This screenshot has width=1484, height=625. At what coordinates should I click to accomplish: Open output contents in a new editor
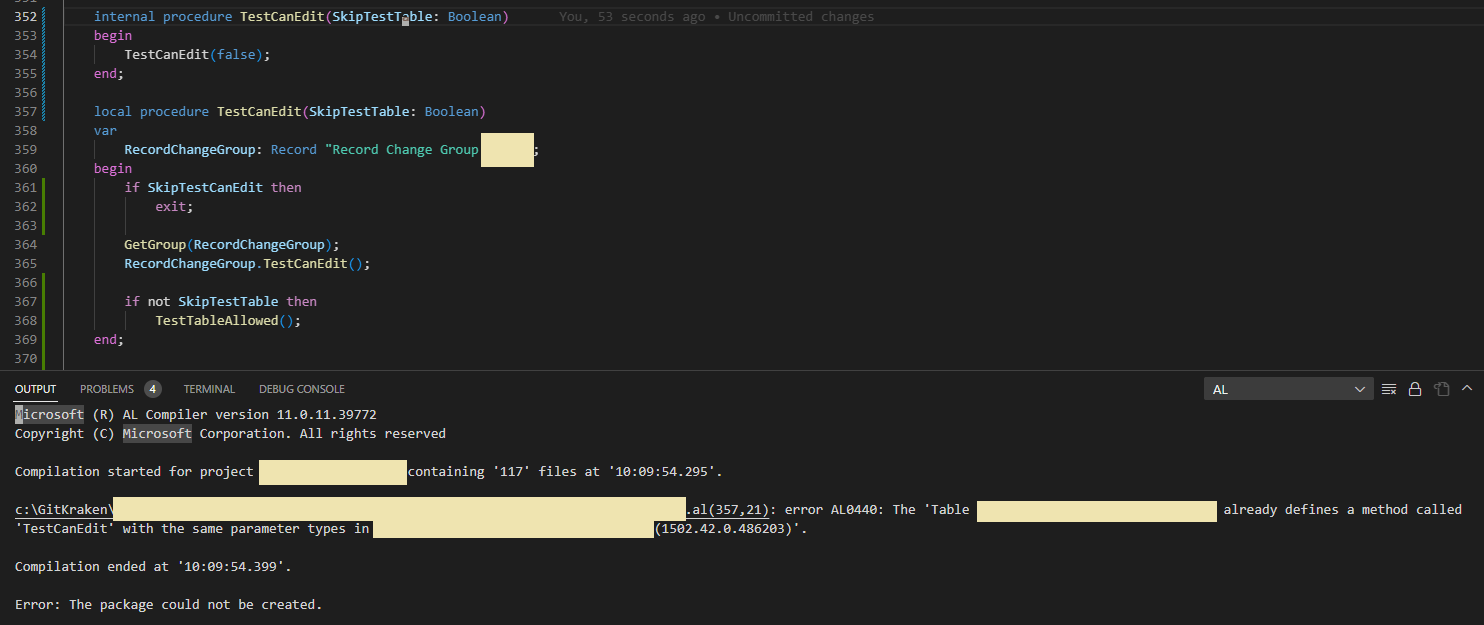(x=1441, y=389)
